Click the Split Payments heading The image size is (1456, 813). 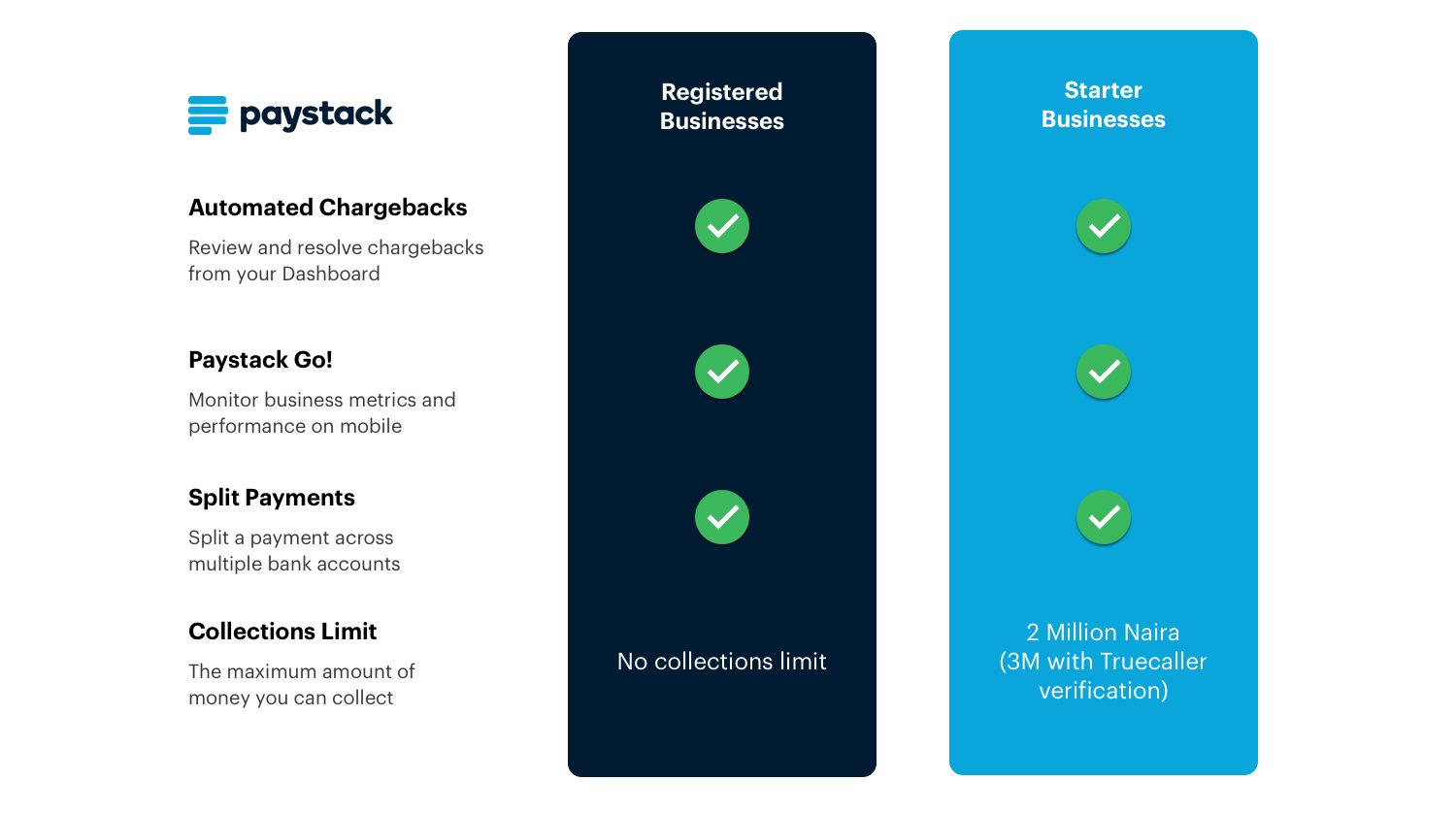(272, 498)
